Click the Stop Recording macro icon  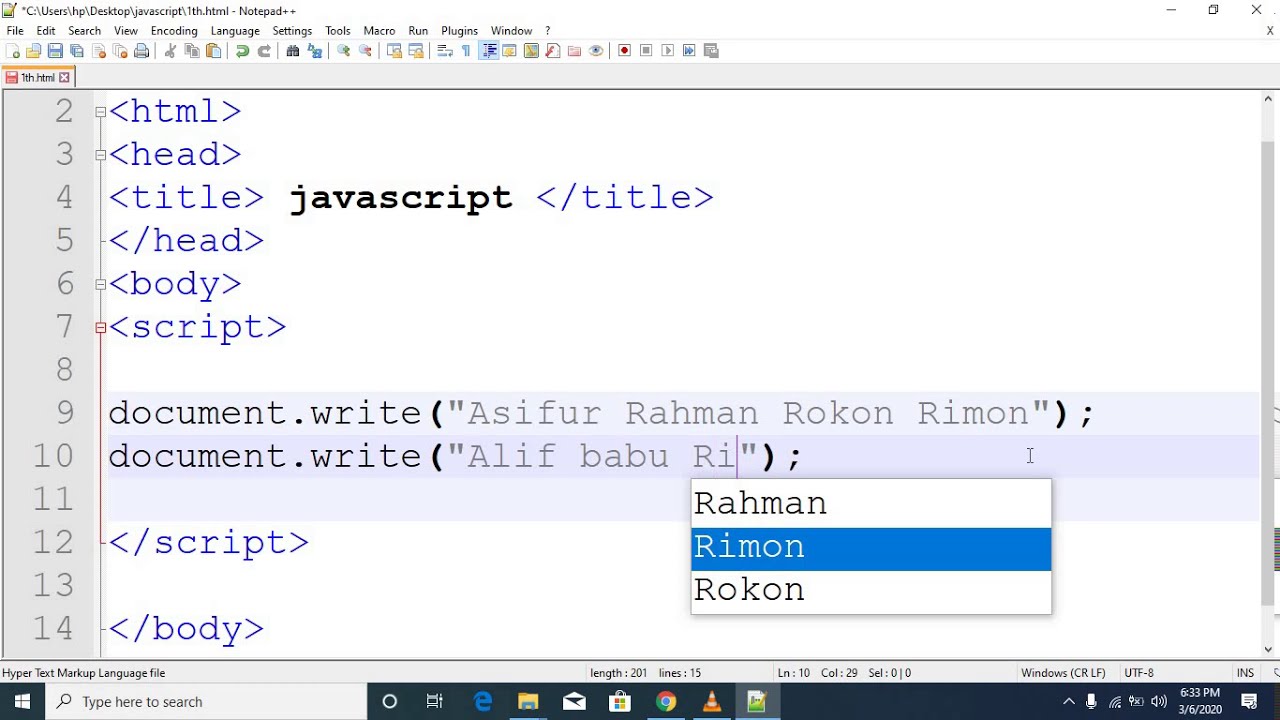646,50
